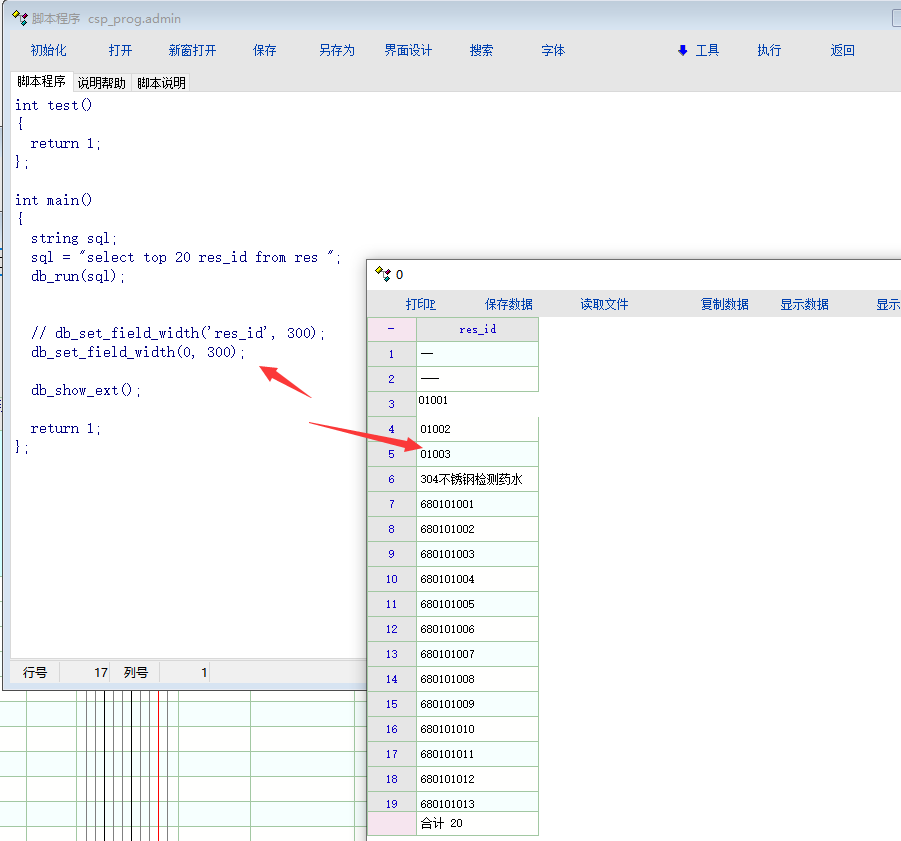Click the result window title icon
The image size is (901, 841).
point(382,274)
